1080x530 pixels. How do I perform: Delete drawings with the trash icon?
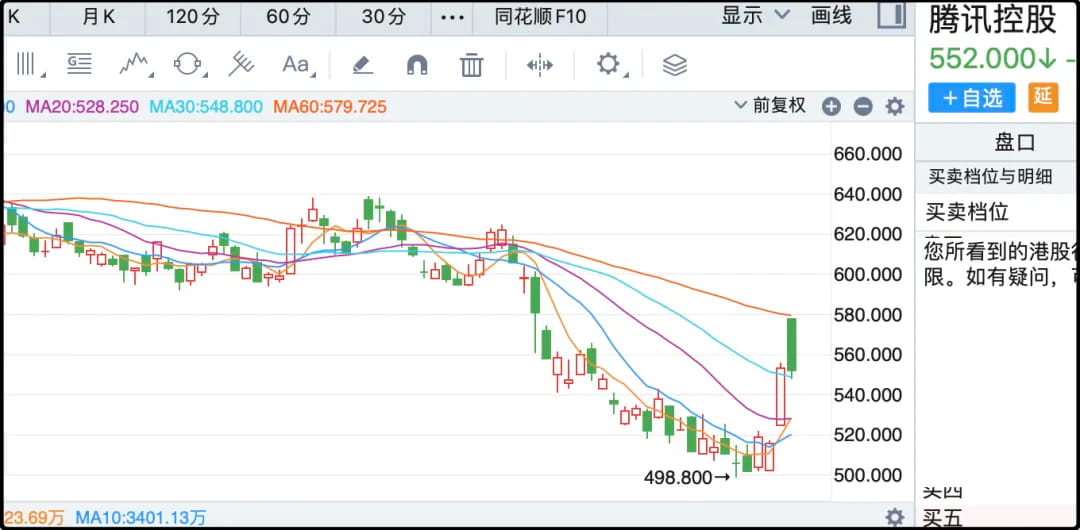[x=471, y=65]
